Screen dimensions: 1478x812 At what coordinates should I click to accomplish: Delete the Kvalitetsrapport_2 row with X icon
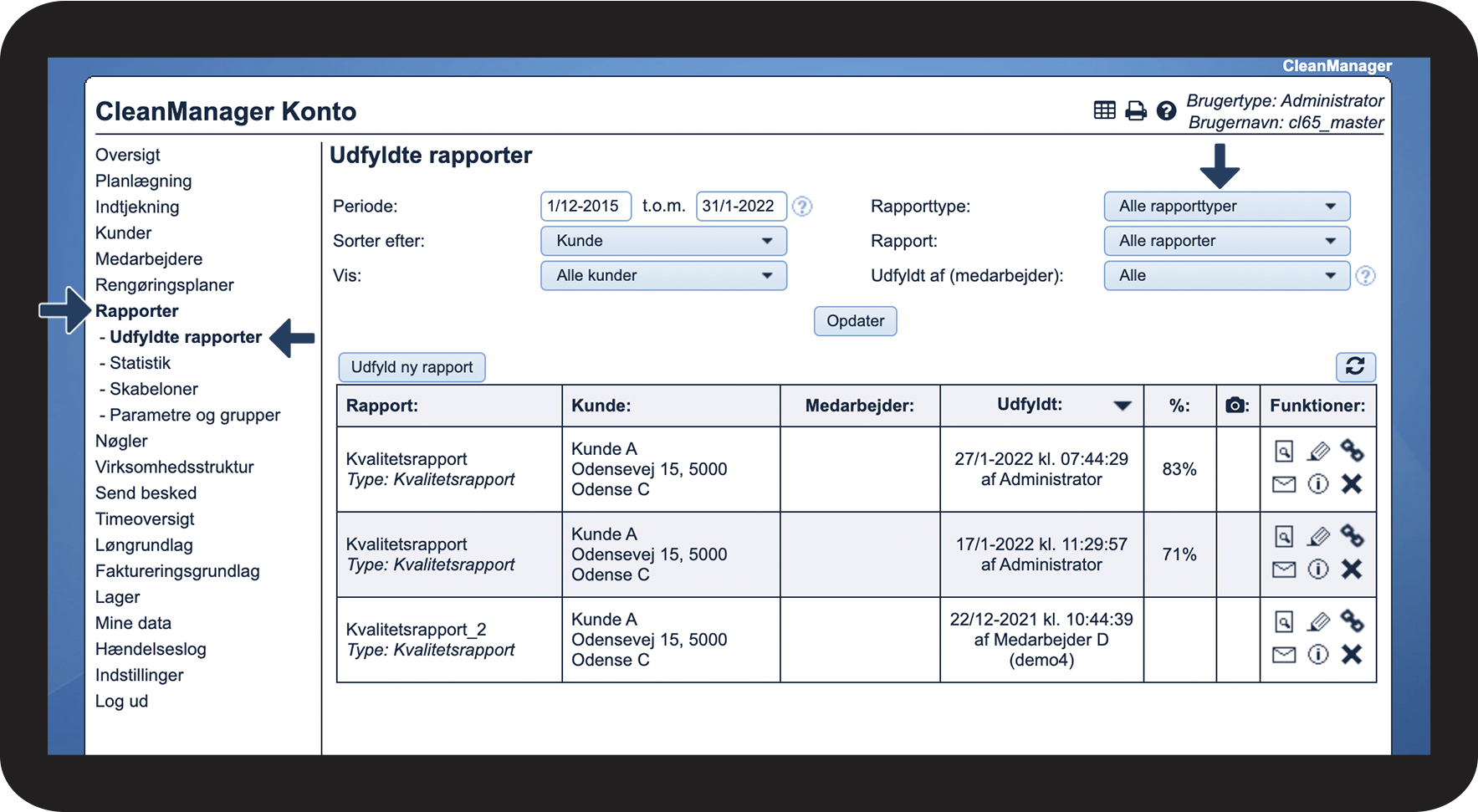pyautogui.click(x=1352, y=654)
